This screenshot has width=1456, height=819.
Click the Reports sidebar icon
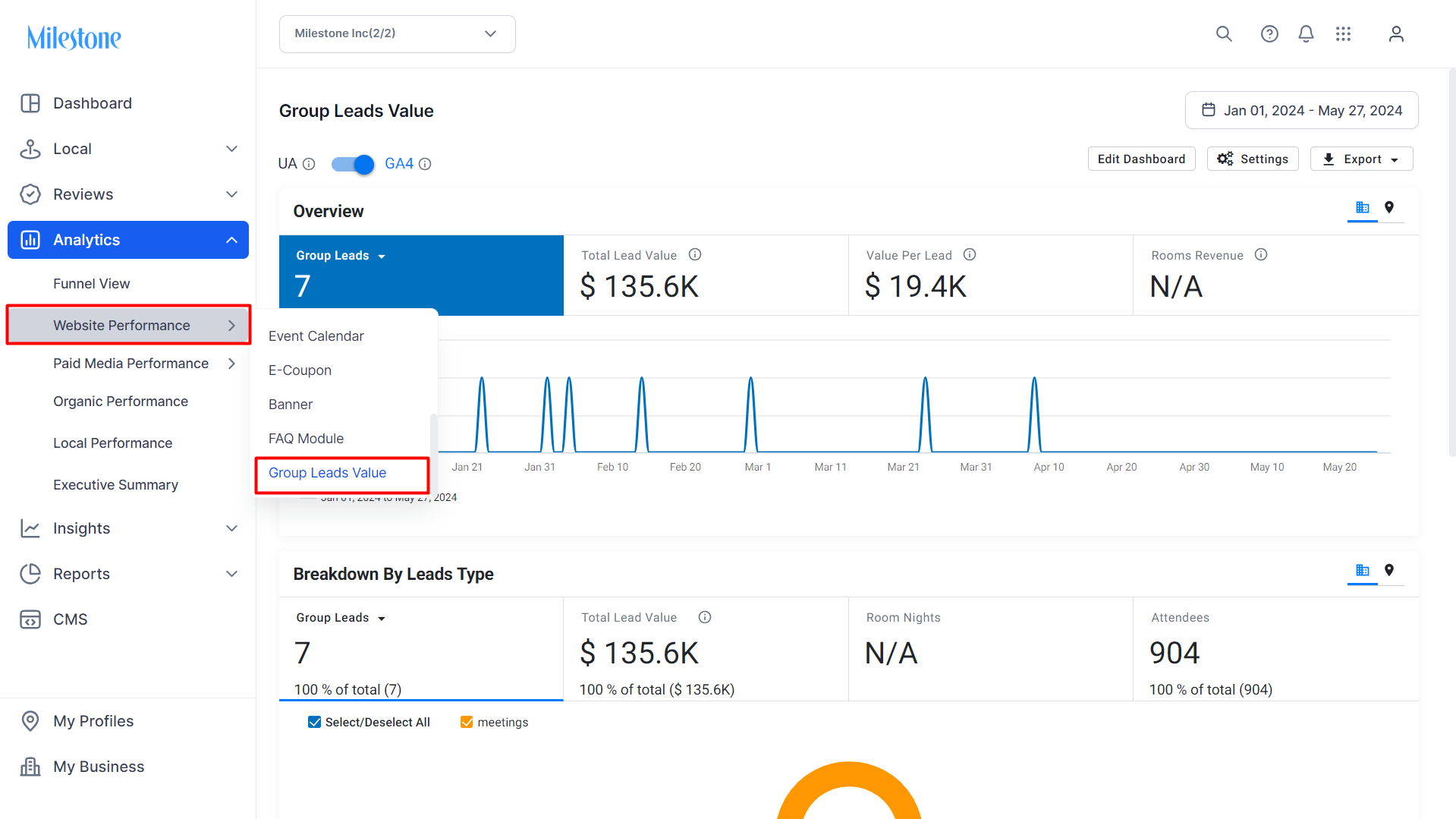click(x=30, y=574)
